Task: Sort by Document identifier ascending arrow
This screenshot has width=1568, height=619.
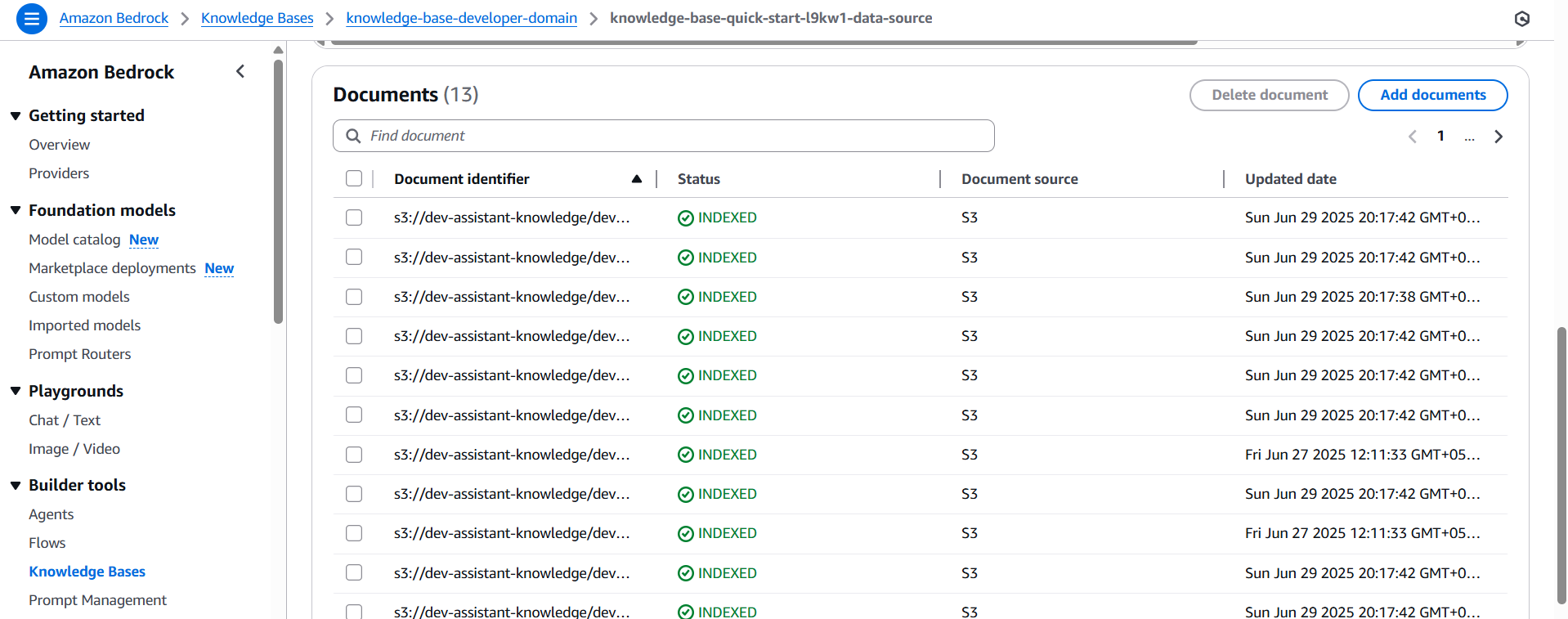Action: point(636,179)
